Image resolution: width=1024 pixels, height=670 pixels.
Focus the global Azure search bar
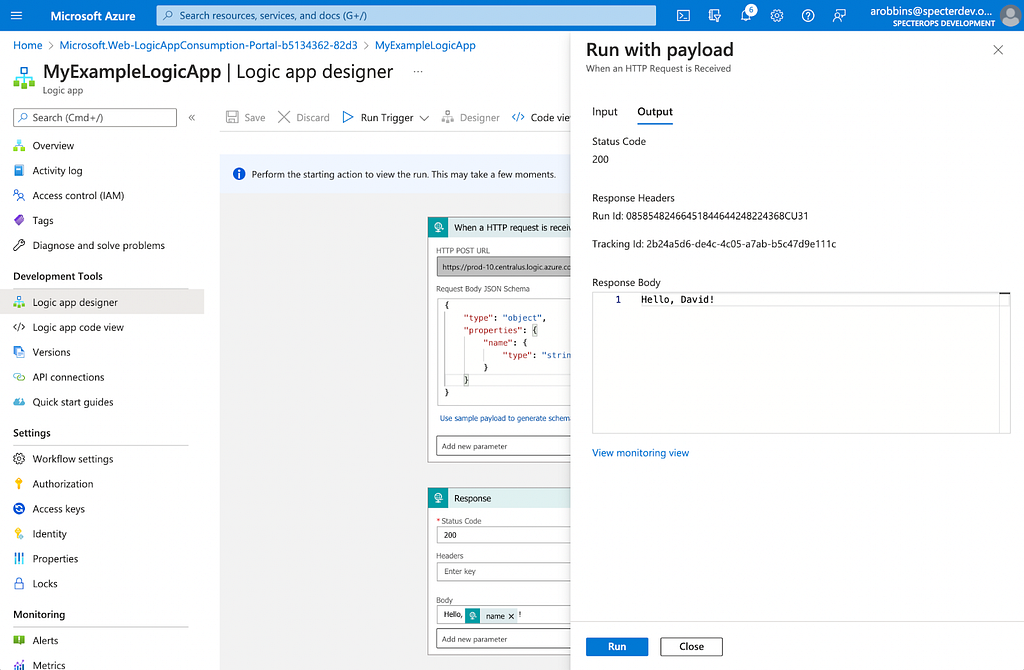(x=406, y=16)
